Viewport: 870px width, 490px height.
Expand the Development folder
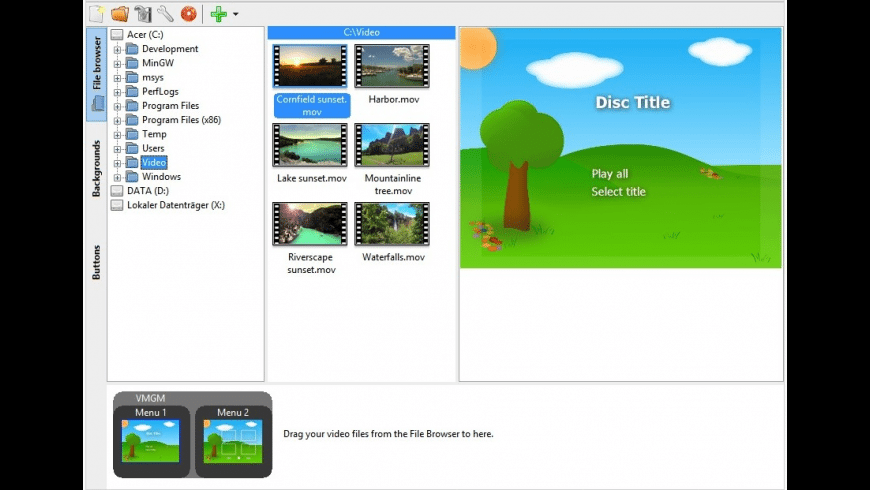[117, 49]
